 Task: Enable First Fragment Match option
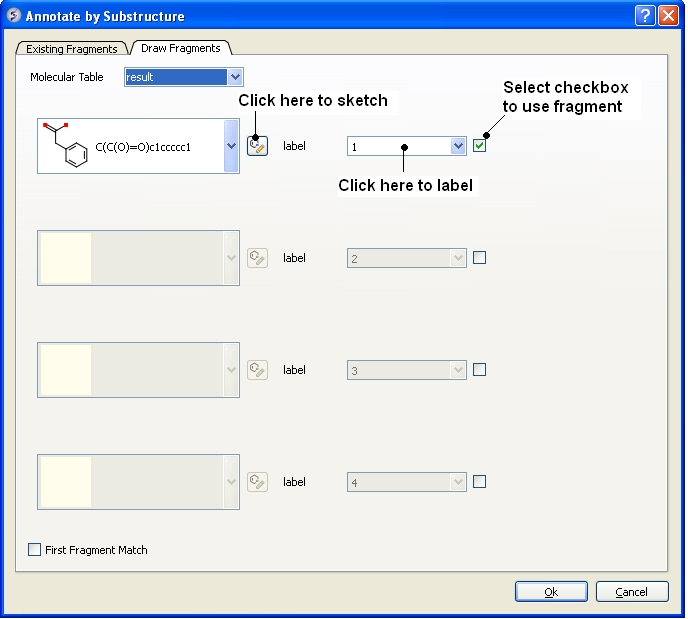[35, 550]
